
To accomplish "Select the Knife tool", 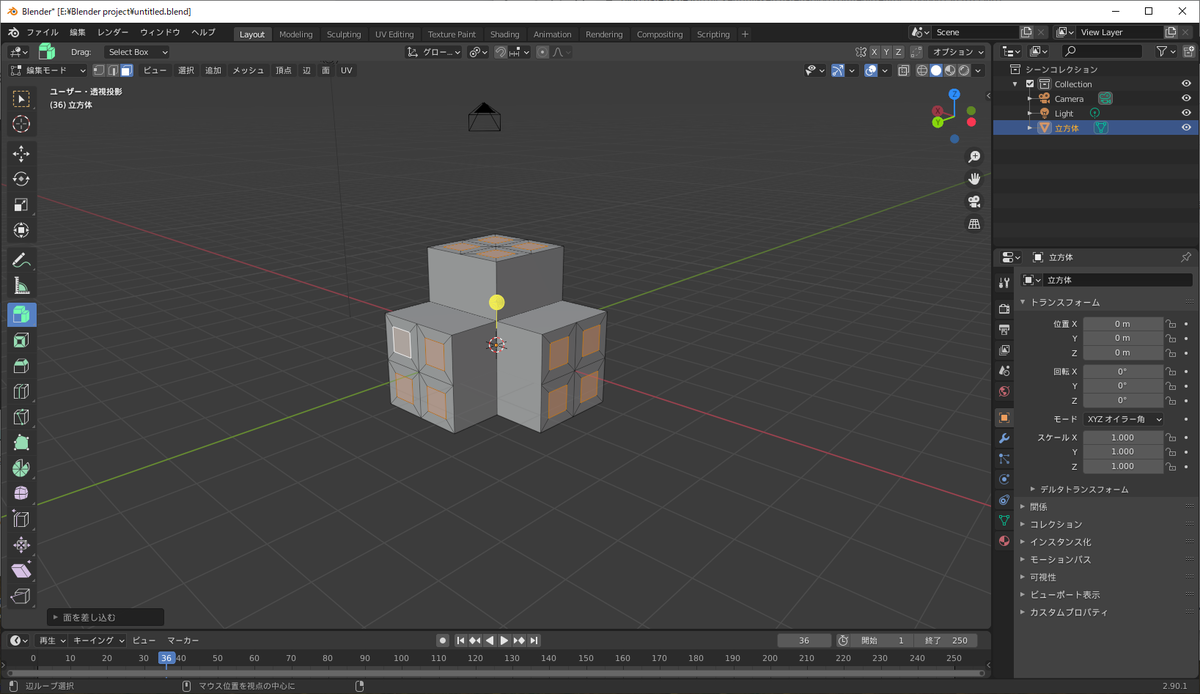I will [21, 417].
